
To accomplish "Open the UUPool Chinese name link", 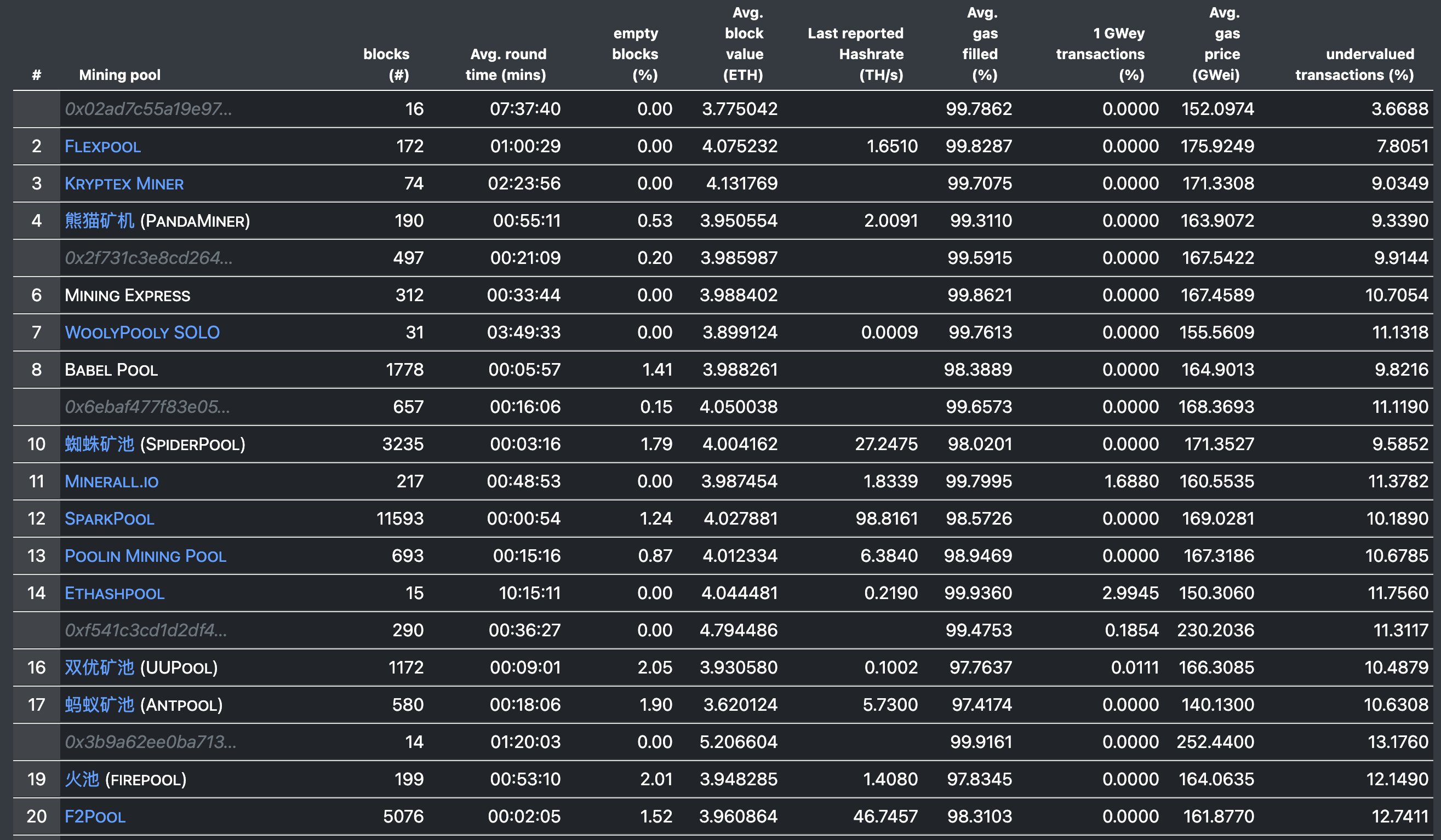I will pos(99,668).
